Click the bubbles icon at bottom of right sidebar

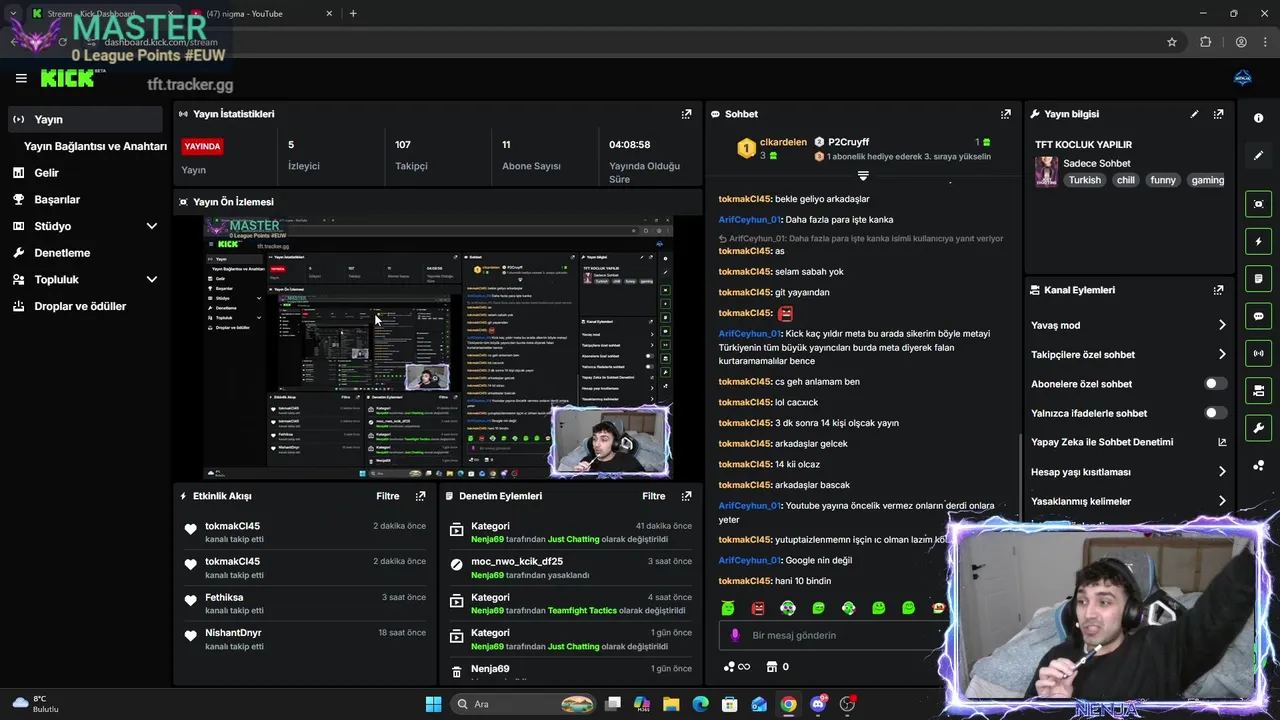(1258, 465)
